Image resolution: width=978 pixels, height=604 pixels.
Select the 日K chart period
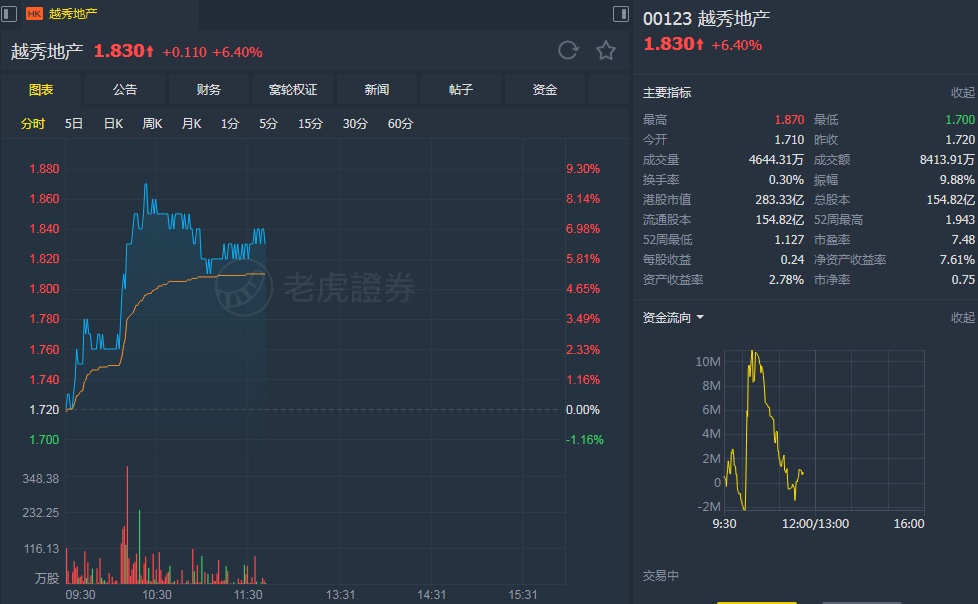(113, 124)
